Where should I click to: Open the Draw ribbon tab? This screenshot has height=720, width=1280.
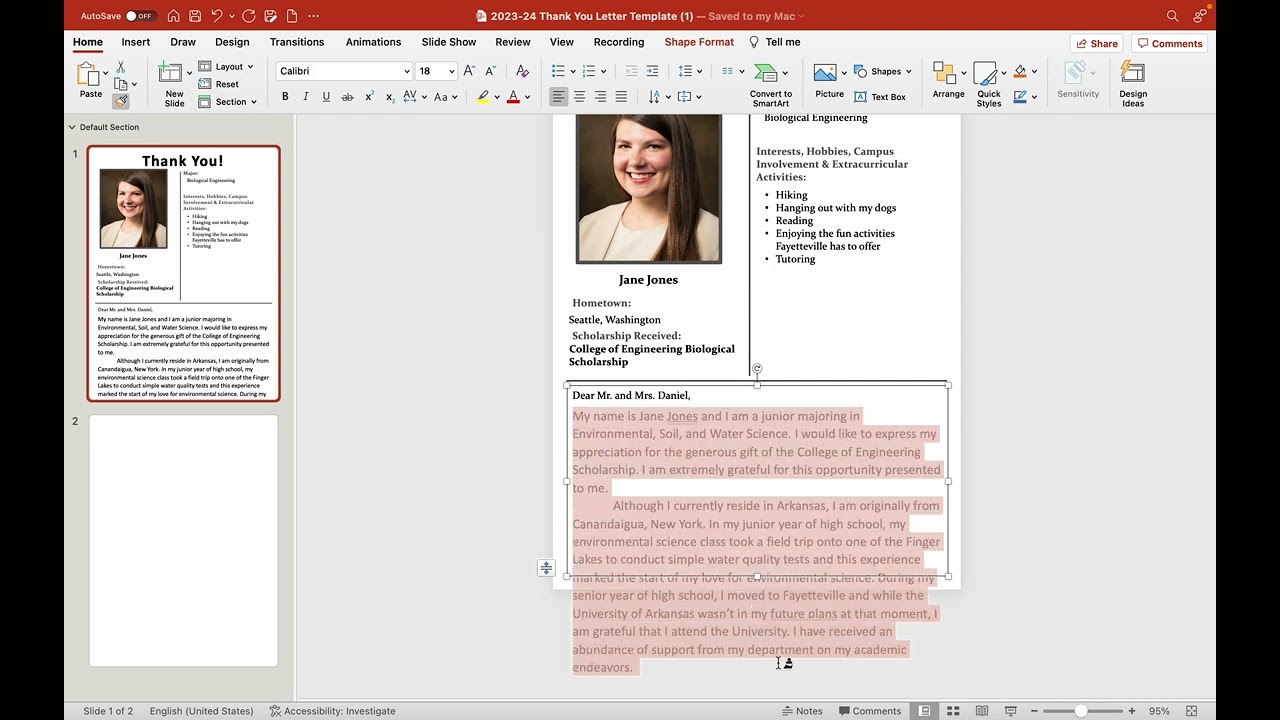(183, 42)
